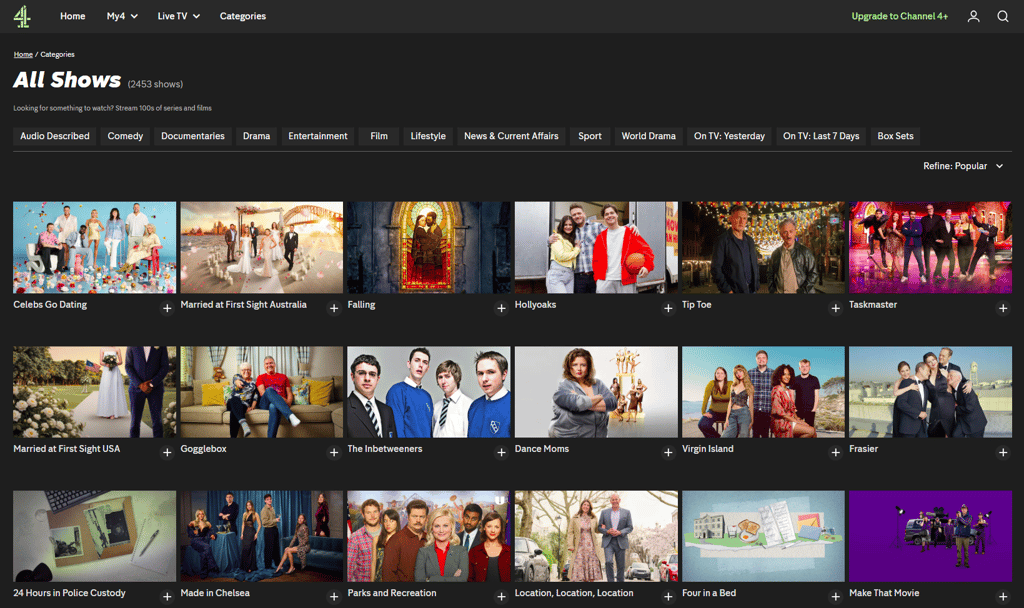Viewport: 1024px width, 608px height.
Task: Filter by Audio Described category
Action: click(x=55, y=136)
